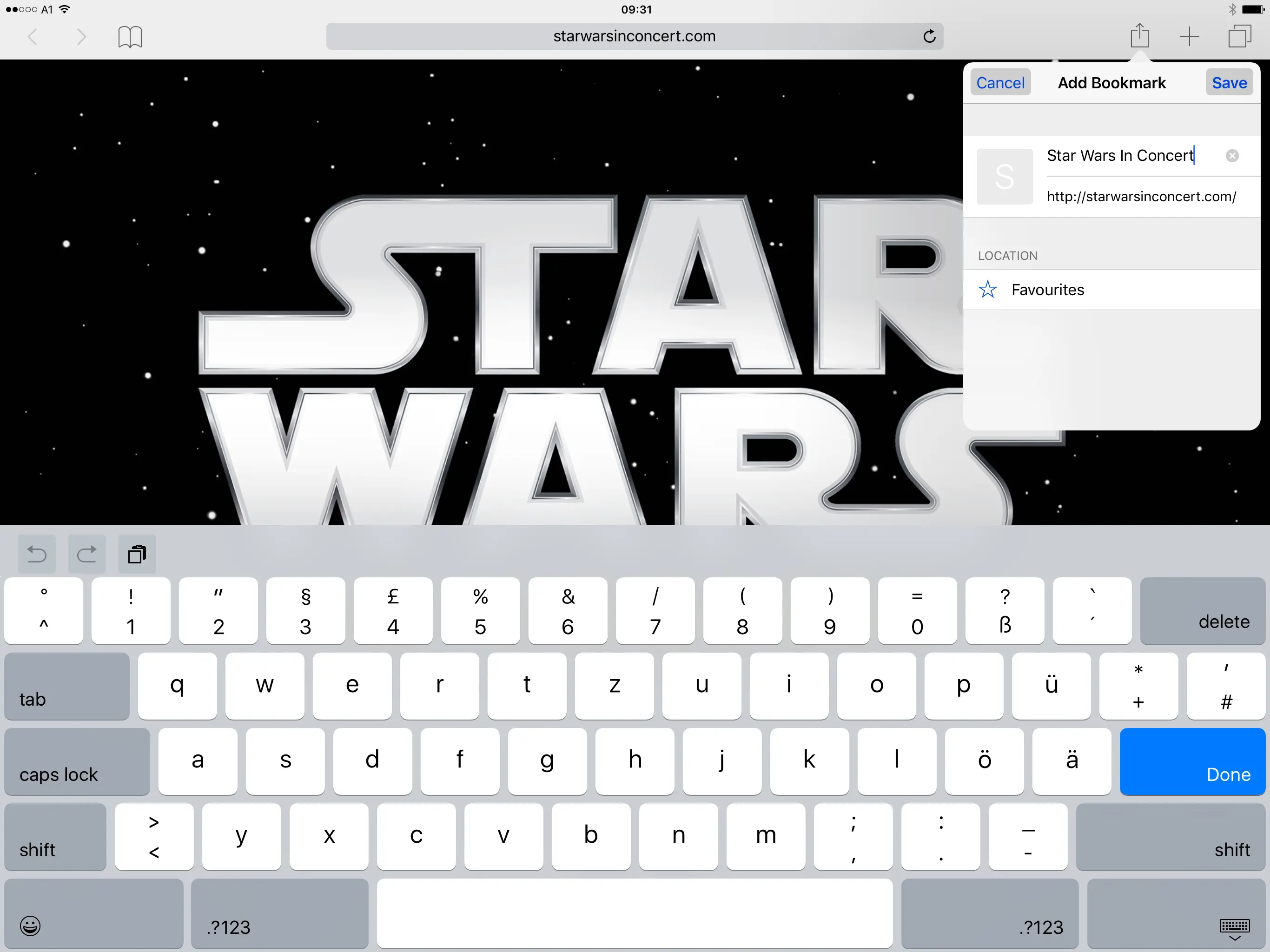Tap the keyboard undo arrow icon

pos(37,554)
